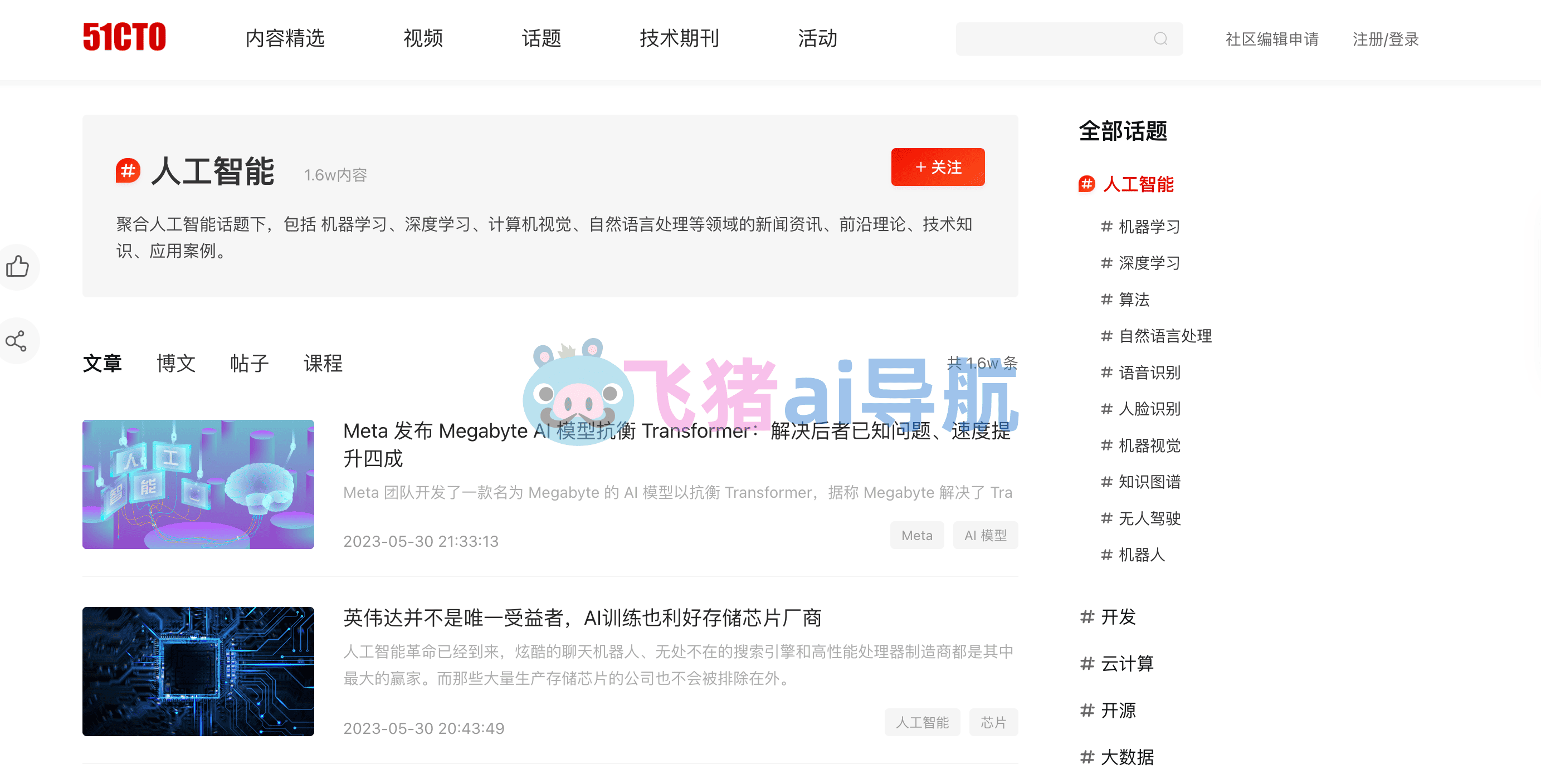
Task: Click the Meta 团队开发了 article summary text
Action: click(x=677, y=493)
